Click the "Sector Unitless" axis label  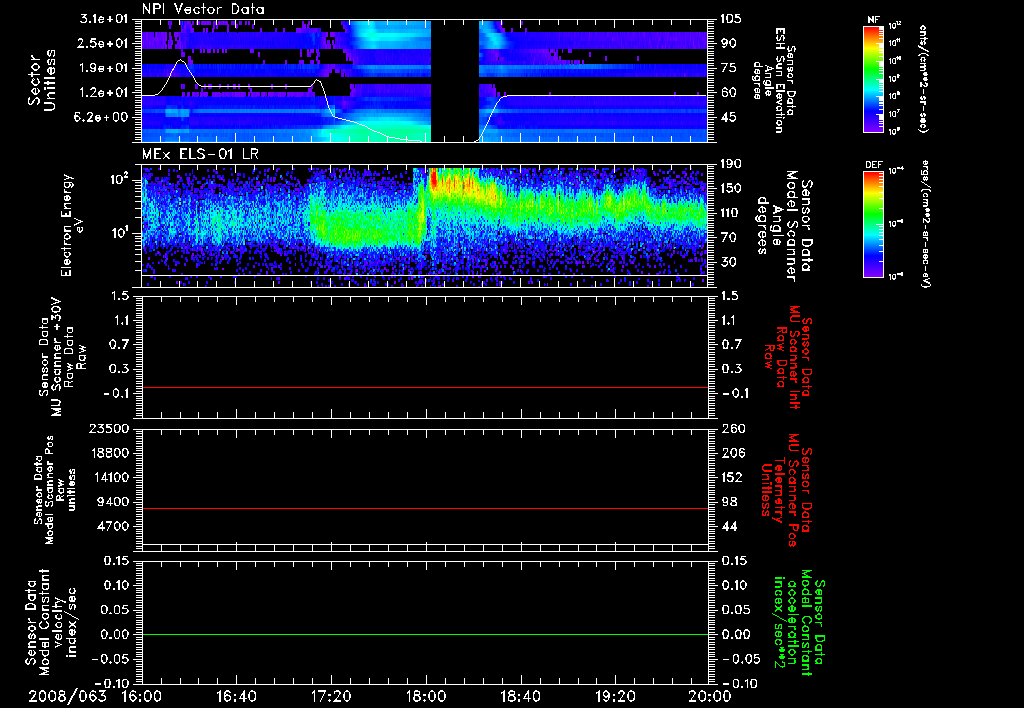point(42,80)
